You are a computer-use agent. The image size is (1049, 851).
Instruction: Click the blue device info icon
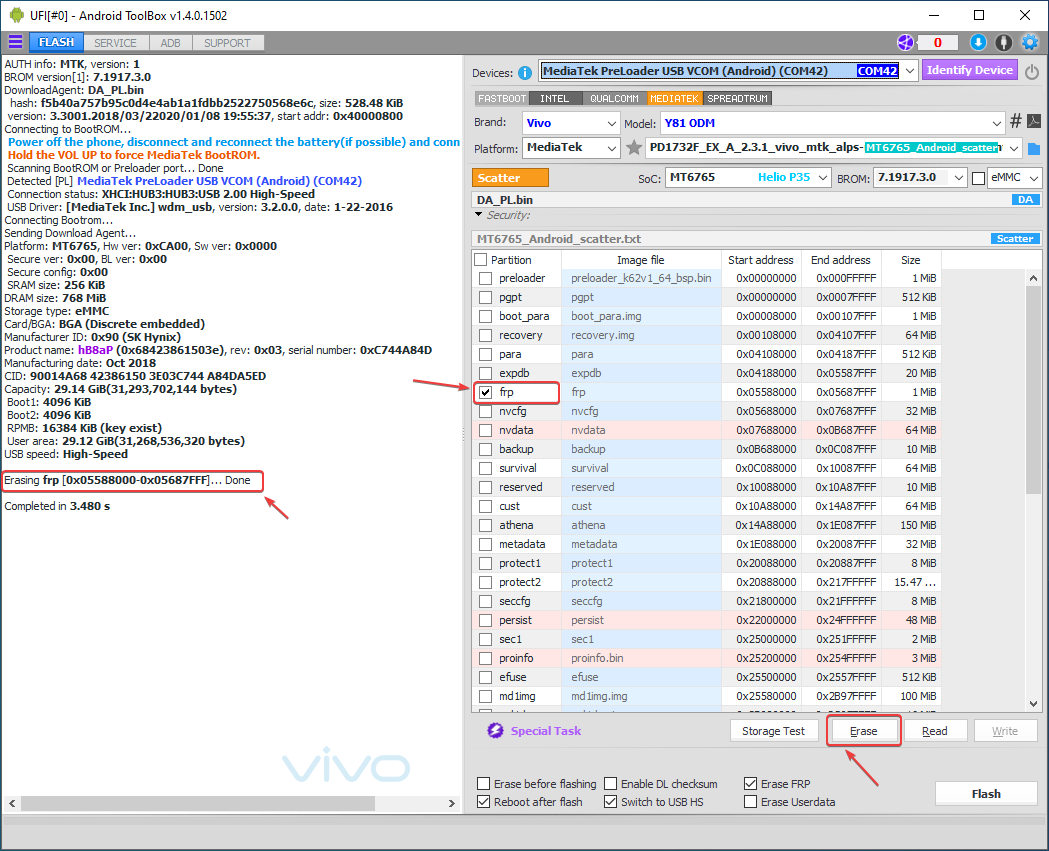tap(525, 73)
